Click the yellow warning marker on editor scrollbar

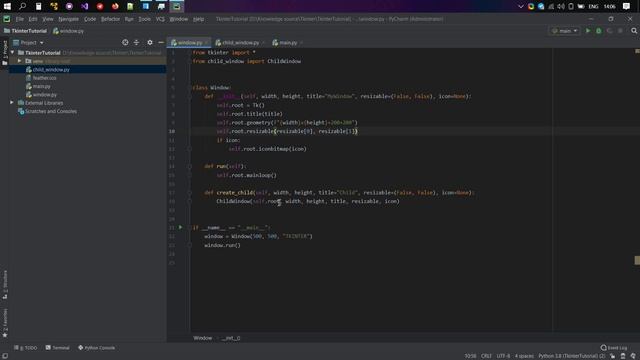[x=637, y=260]
